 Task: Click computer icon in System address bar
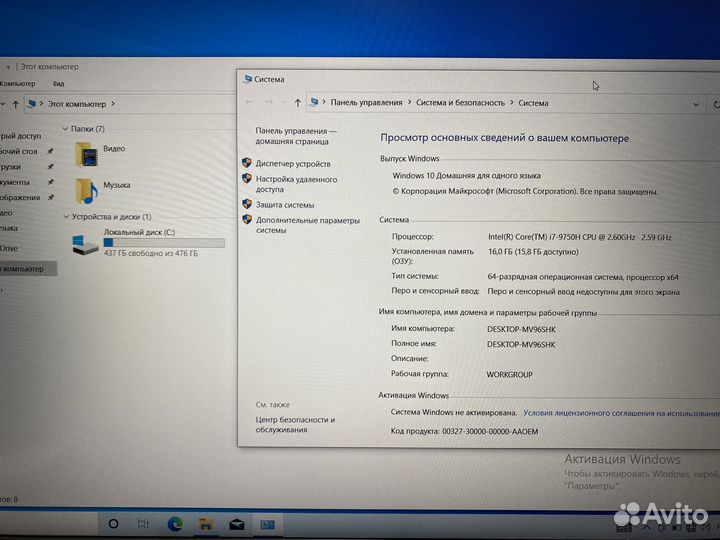[x=314, y=102]
